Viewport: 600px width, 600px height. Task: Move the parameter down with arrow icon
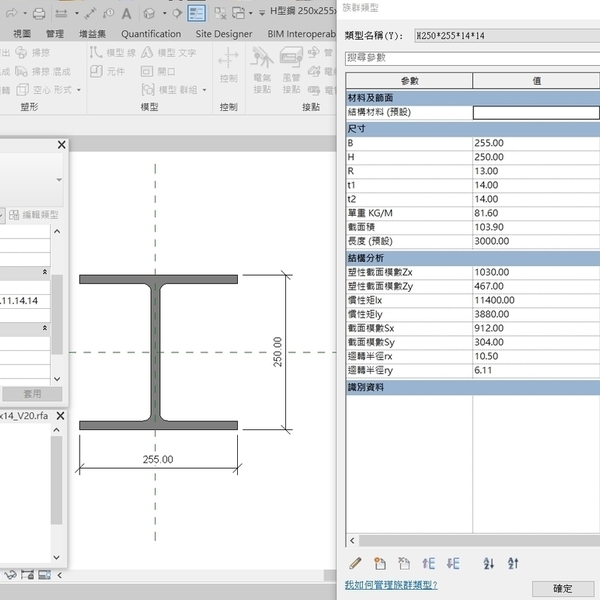click(x=453, y=564)
